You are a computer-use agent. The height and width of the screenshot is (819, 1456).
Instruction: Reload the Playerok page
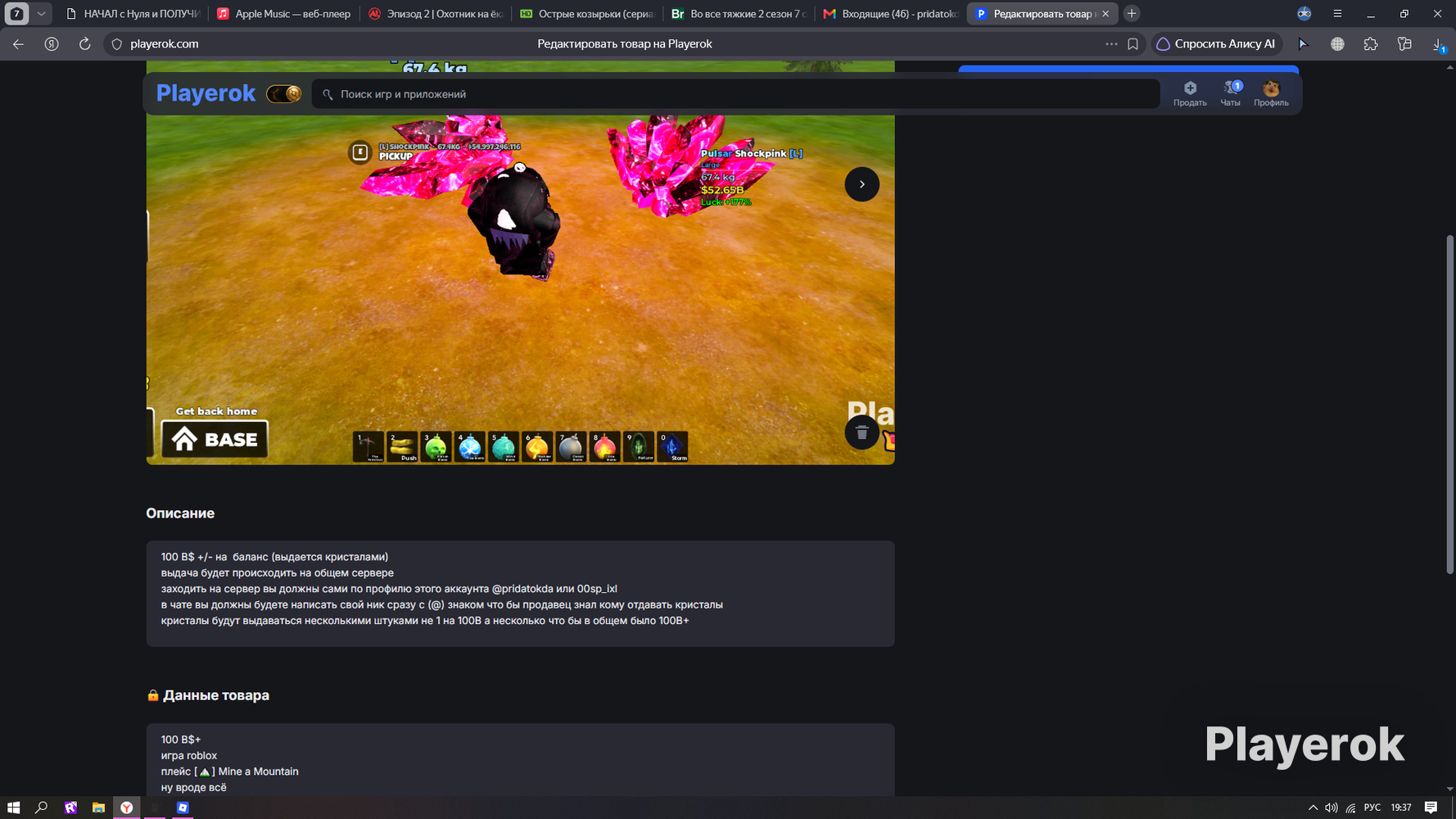tap(84, 44)
